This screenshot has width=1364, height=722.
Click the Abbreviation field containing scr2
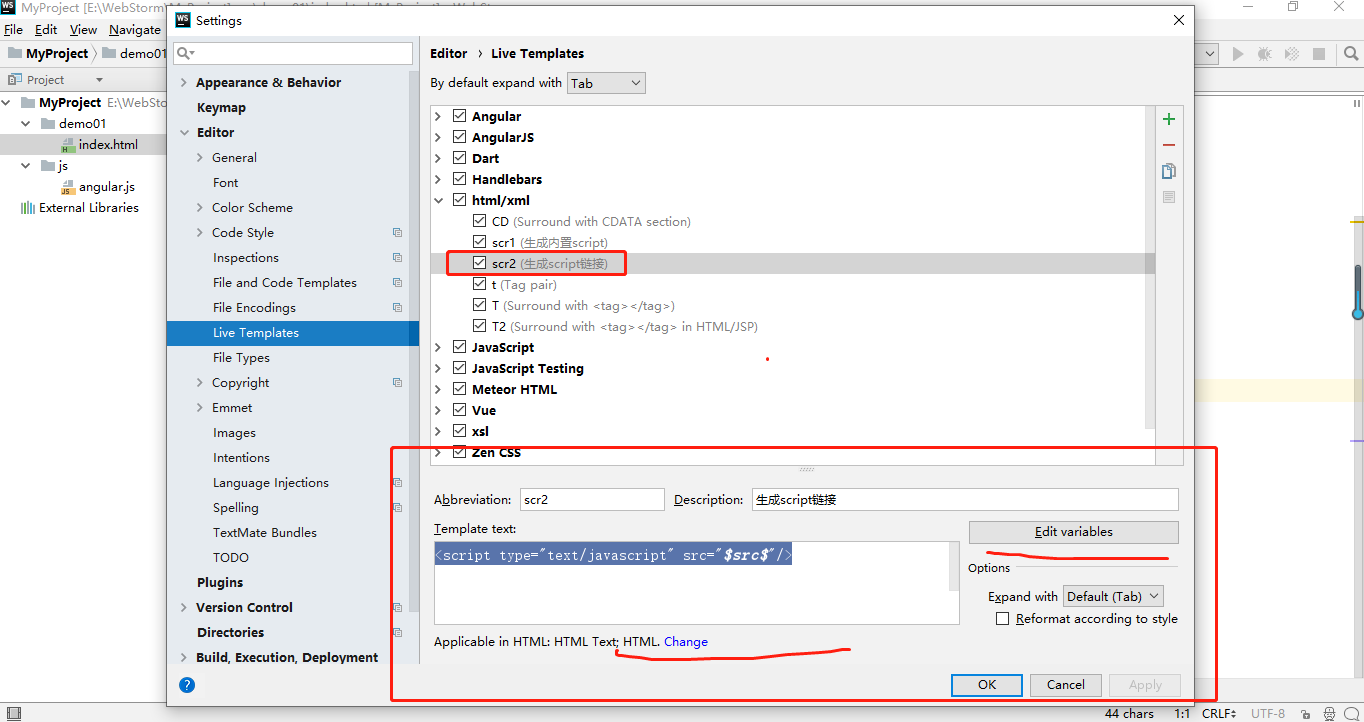click(592, 500)
